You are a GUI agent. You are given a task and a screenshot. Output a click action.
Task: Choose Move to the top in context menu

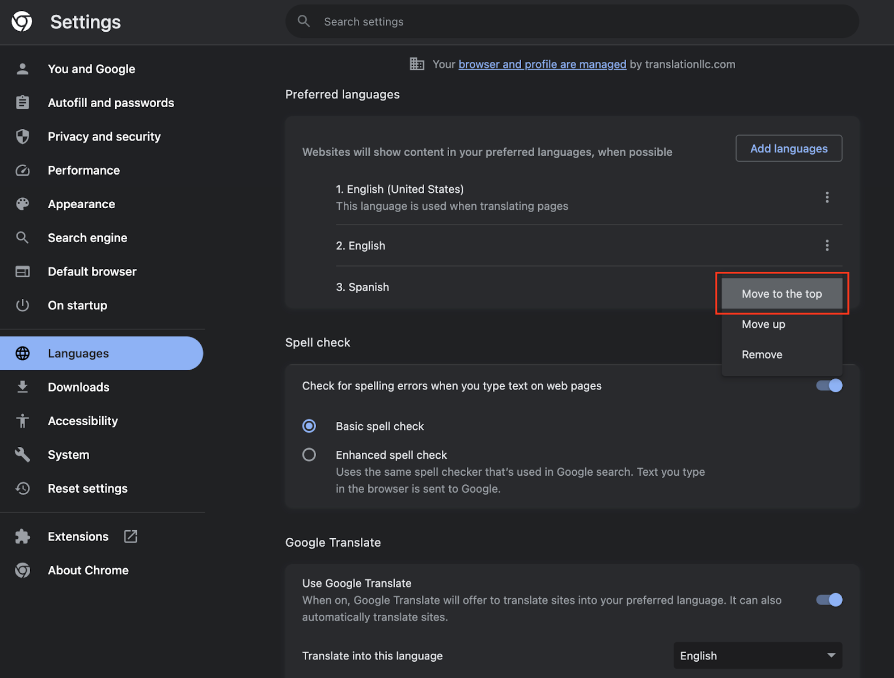click(x=782, y=294)
